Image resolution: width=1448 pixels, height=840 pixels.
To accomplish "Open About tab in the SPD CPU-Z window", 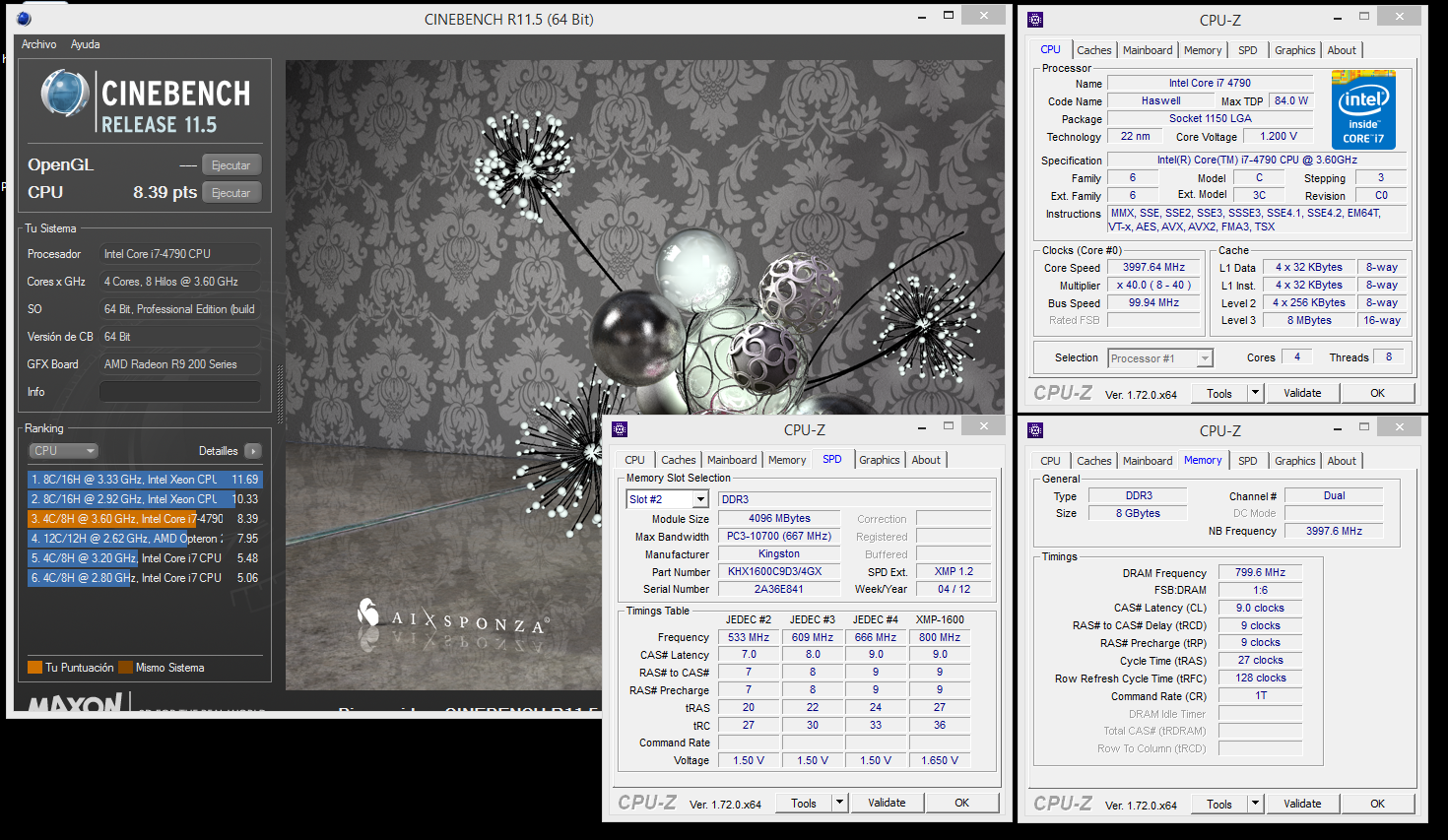I will (x=926, y=460).
